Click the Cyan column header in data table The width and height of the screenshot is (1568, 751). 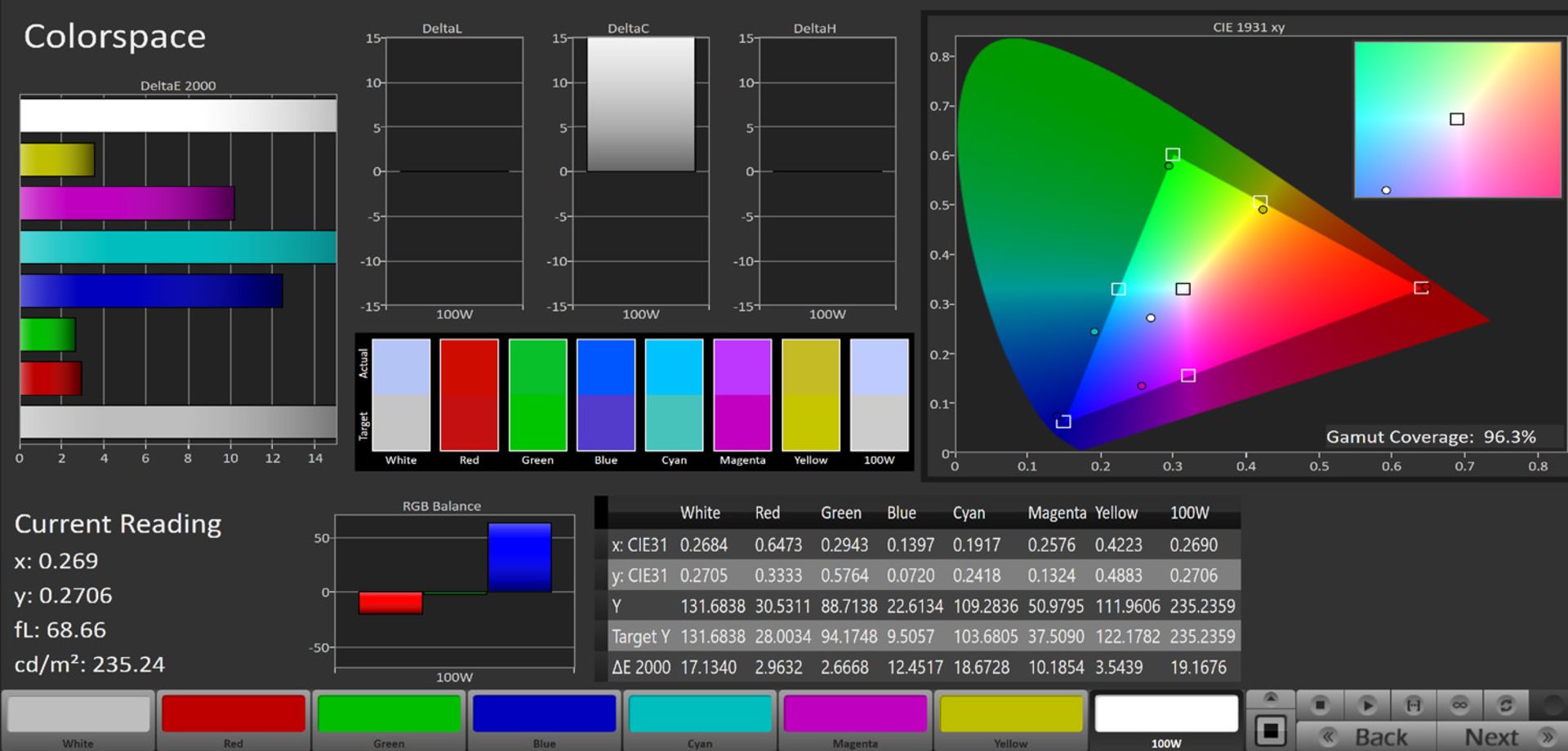[969, 513]
